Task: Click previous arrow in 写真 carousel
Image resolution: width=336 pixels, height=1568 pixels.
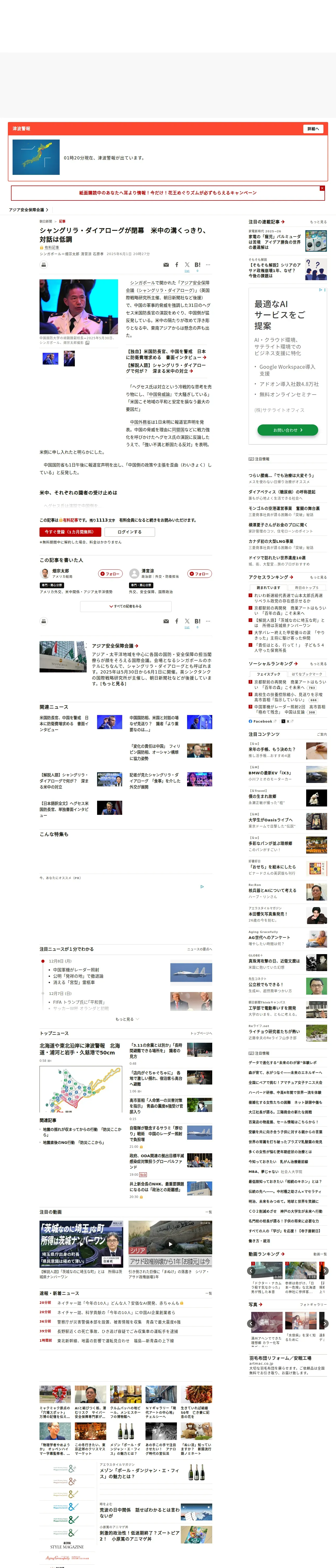Action: click(x=251, y=1323)
